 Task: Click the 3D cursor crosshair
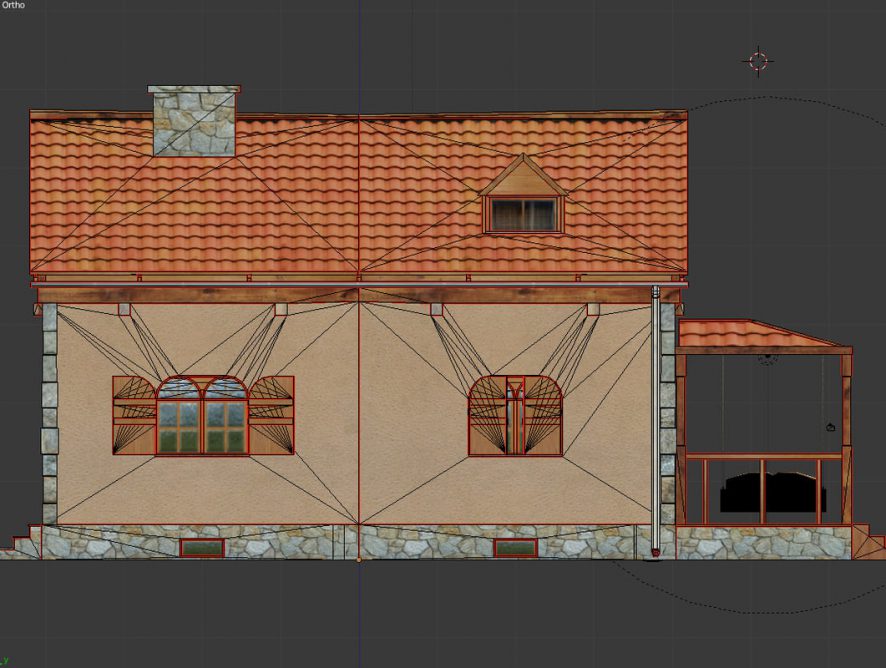(758, 61)
